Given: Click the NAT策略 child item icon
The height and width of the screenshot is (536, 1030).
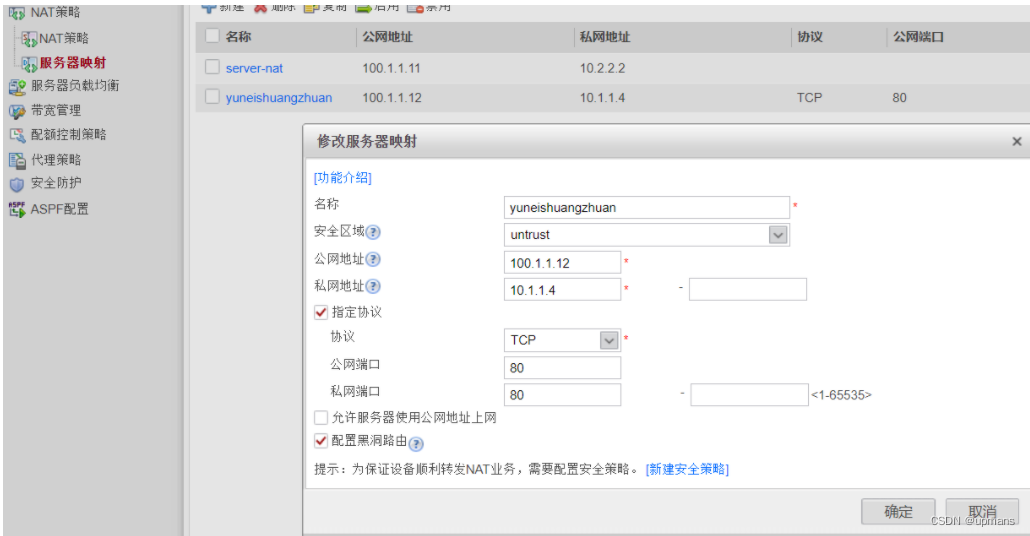Looking at the screenshot, I should tap(29, 39).
